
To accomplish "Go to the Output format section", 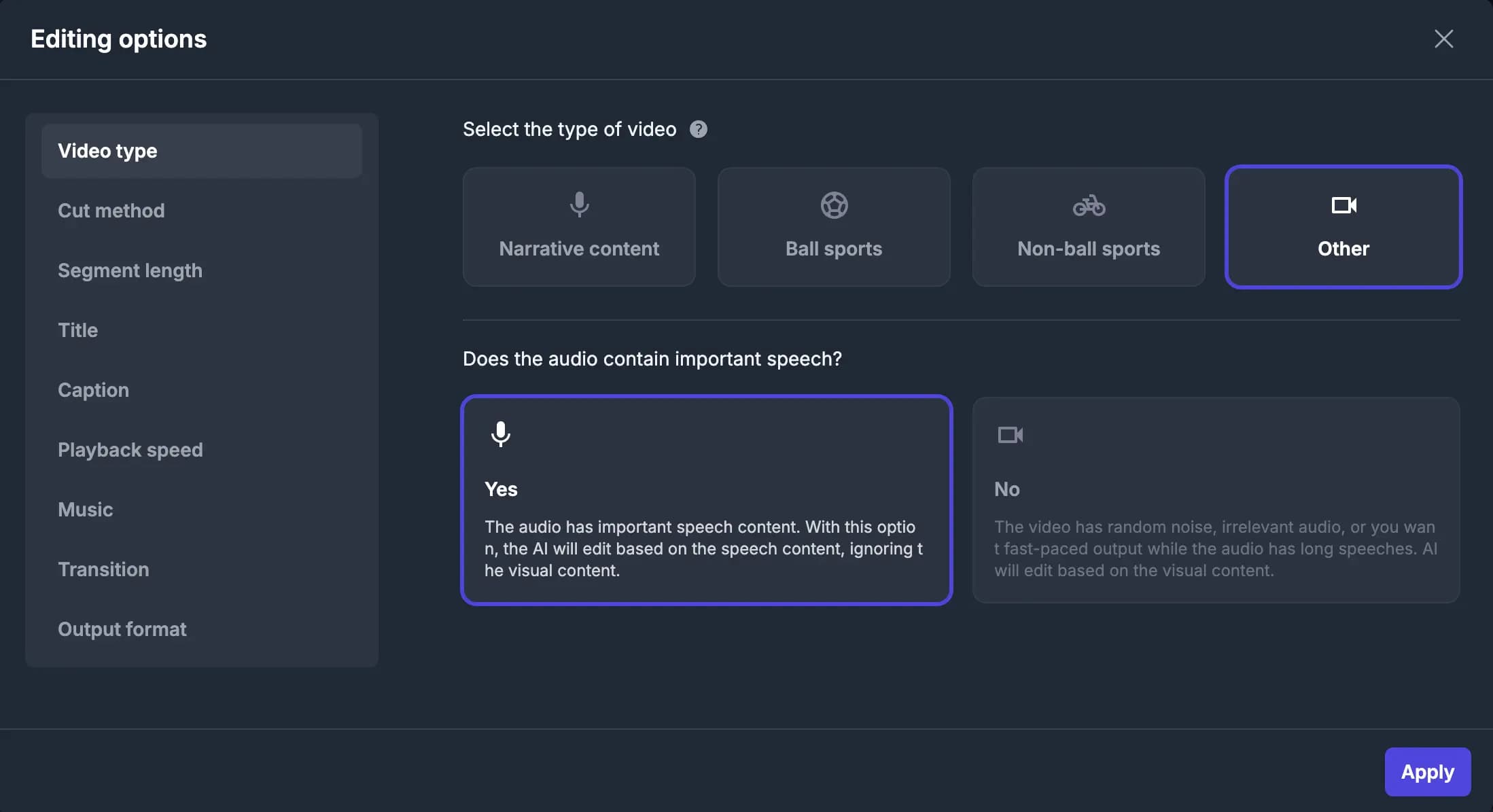I will coord(122,629).
